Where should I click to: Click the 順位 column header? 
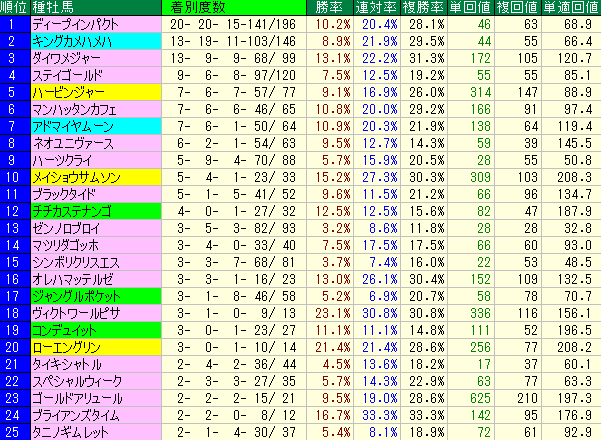15,7
